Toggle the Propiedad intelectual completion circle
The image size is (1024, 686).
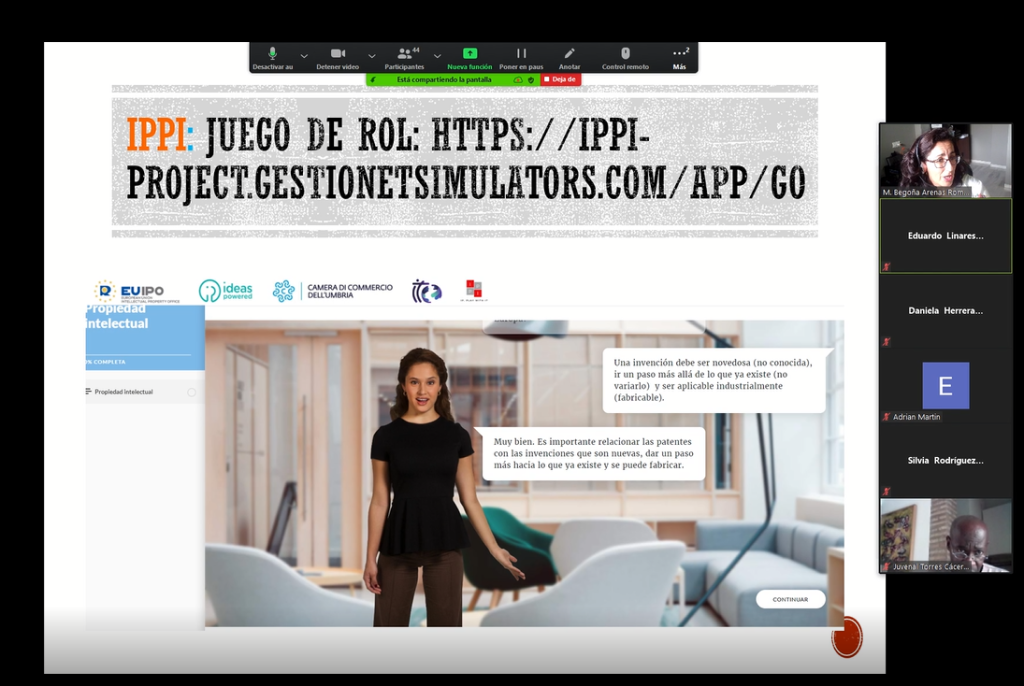click(x=191, y=392)
